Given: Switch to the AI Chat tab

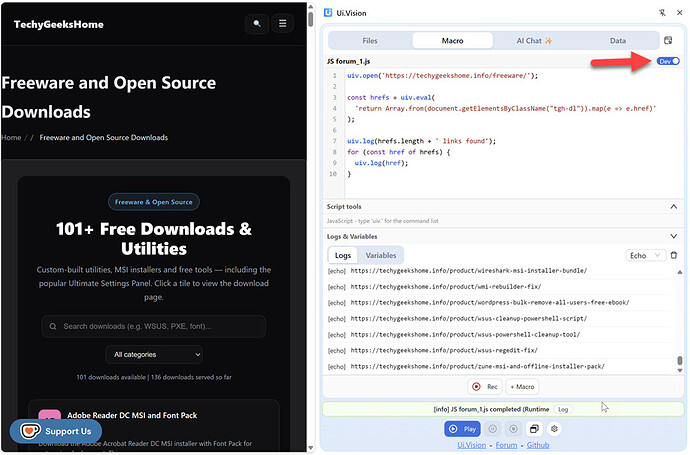Looking at the screenshot, I should tap(534, 40).
